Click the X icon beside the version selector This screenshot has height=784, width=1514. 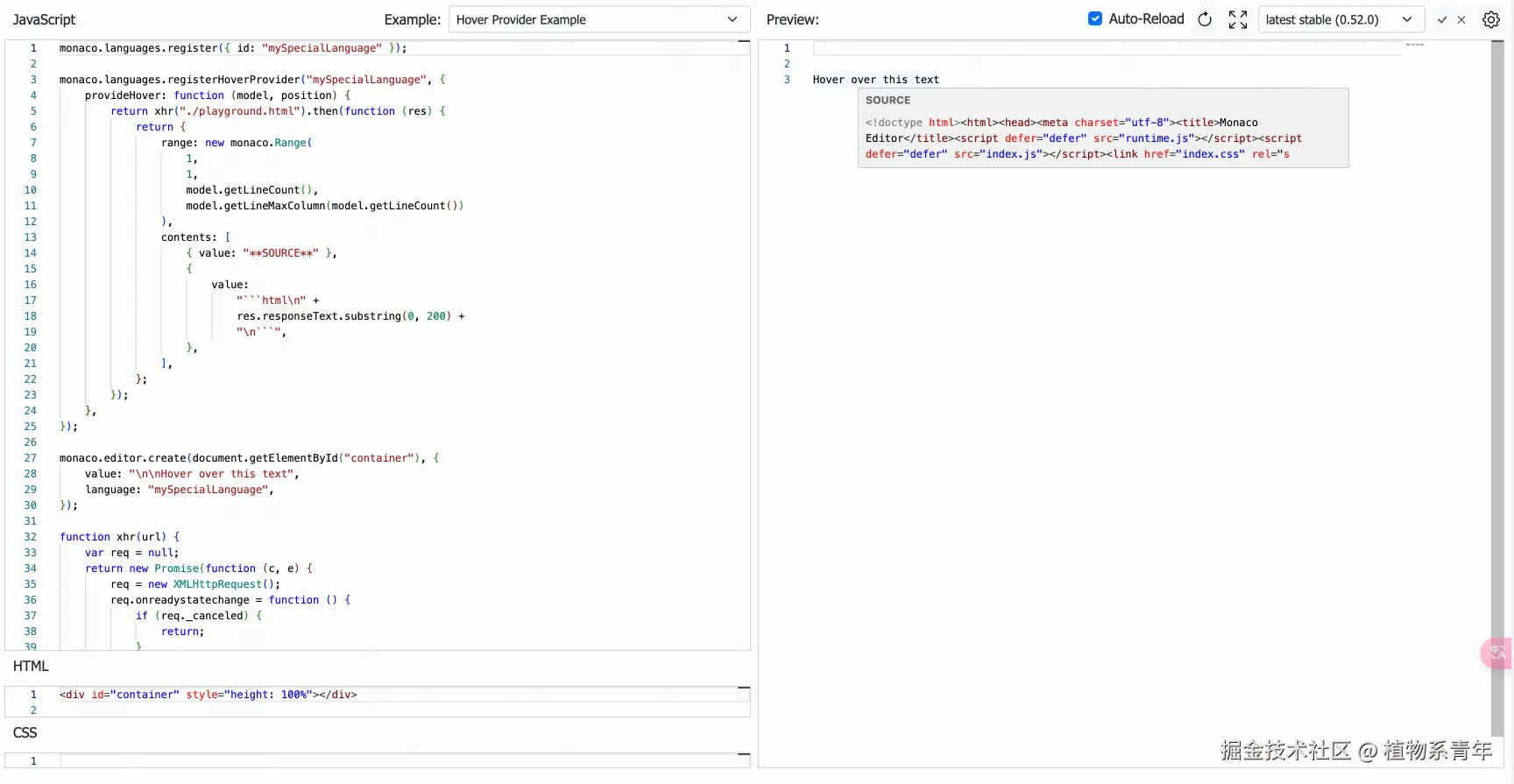[1461, 19]
